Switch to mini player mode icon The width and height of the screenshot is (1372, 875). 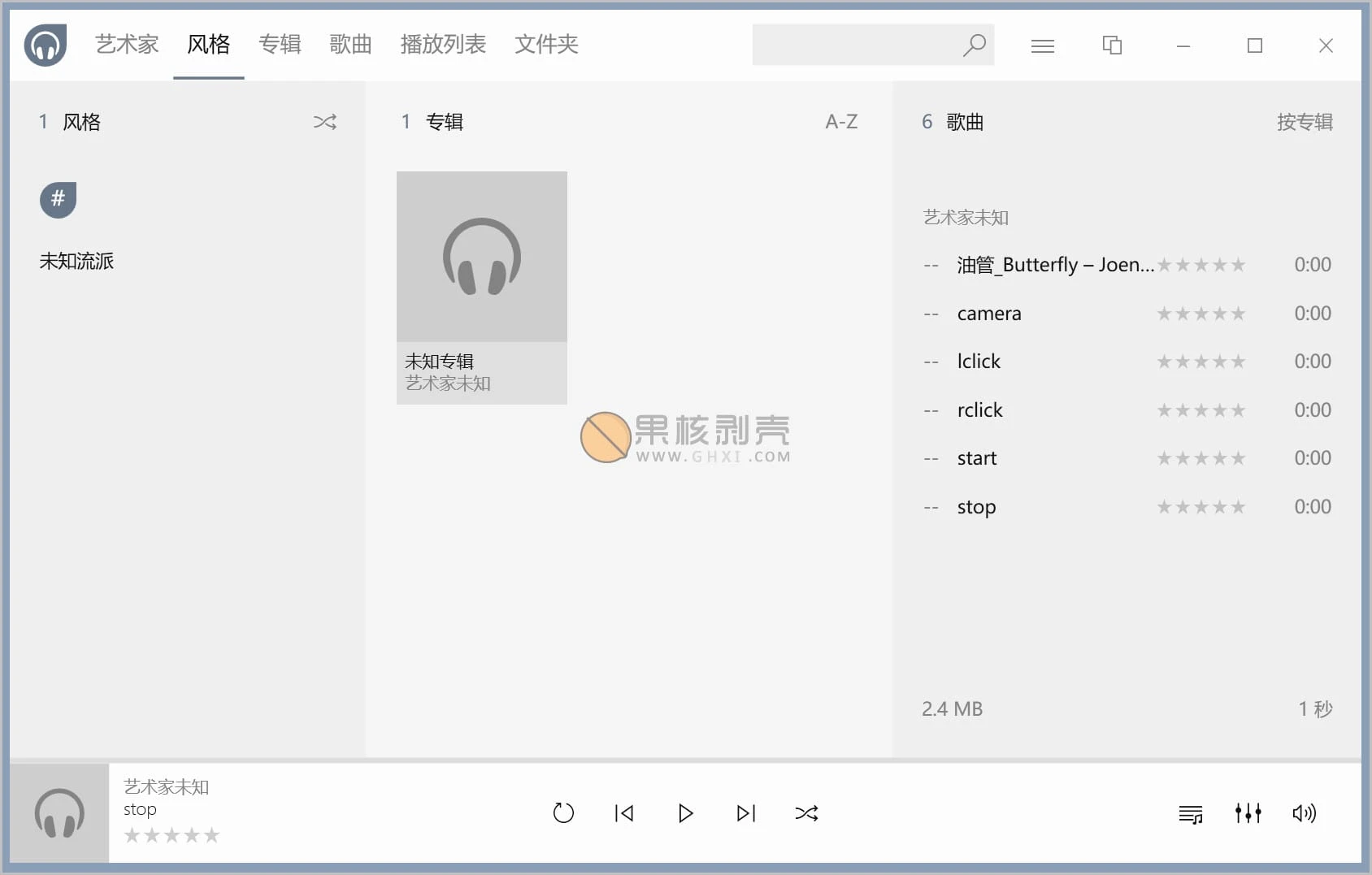1112,45
